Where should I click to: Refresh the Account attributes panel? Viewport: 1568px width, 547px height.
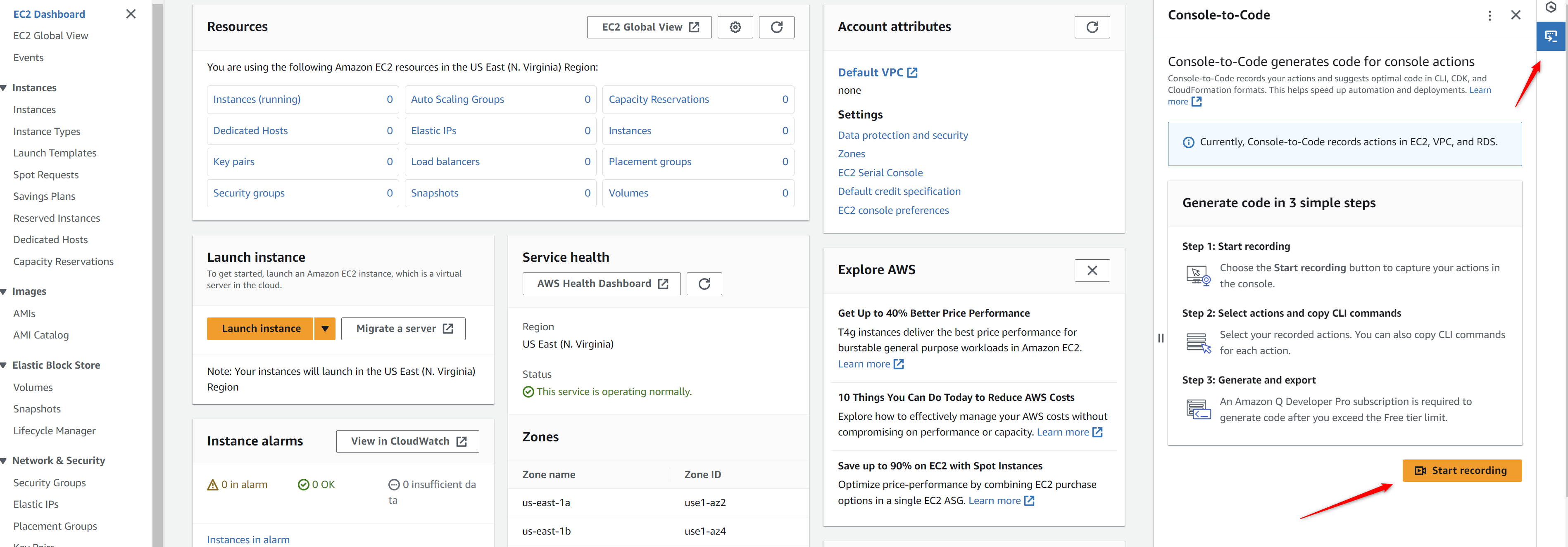(x=1092, y=27)
